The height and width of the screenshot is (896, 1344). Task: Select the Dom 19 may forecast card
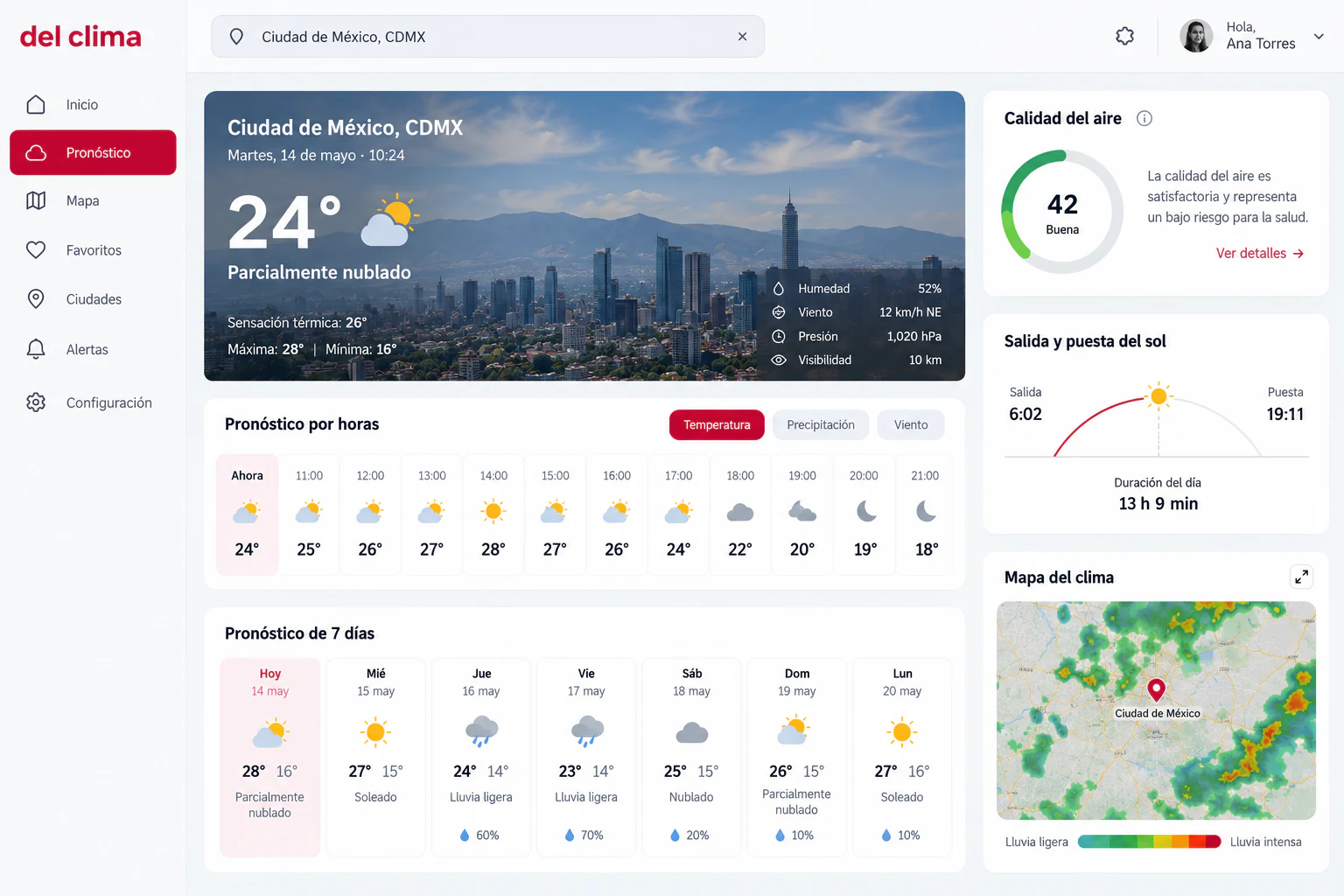(x=796, y=757)
